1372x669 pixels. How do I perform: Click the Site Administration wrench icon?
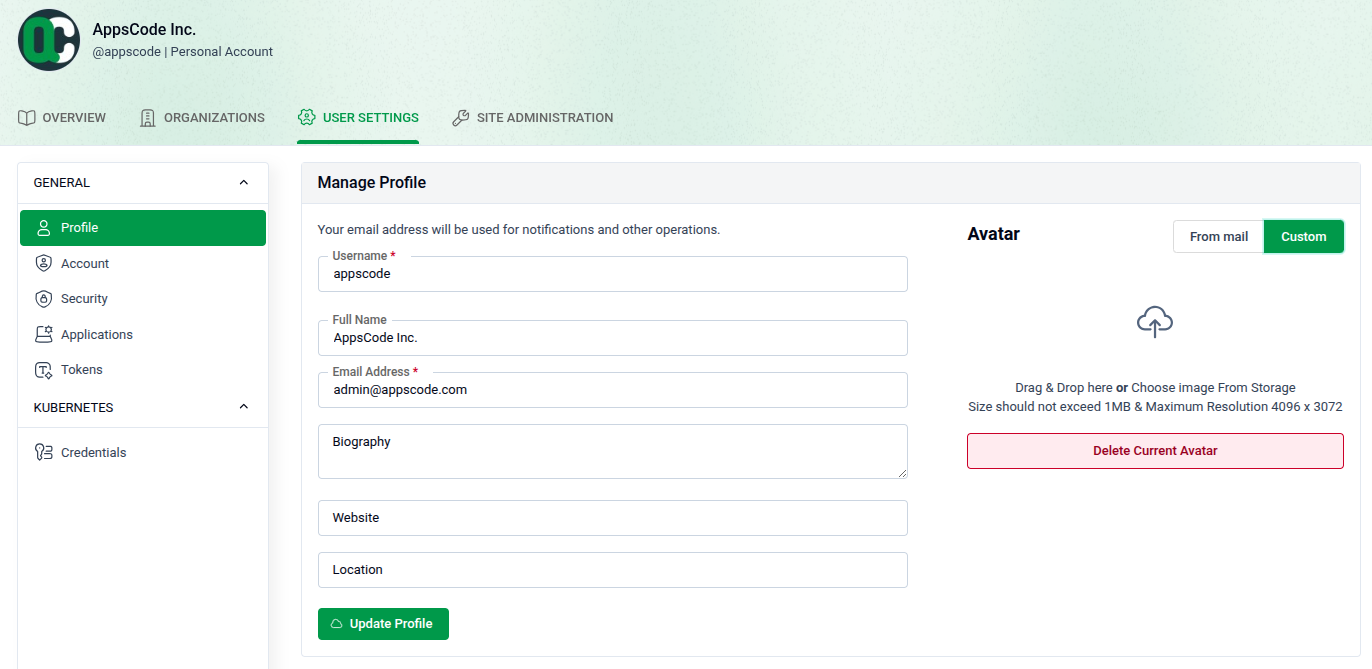(461, 118)
